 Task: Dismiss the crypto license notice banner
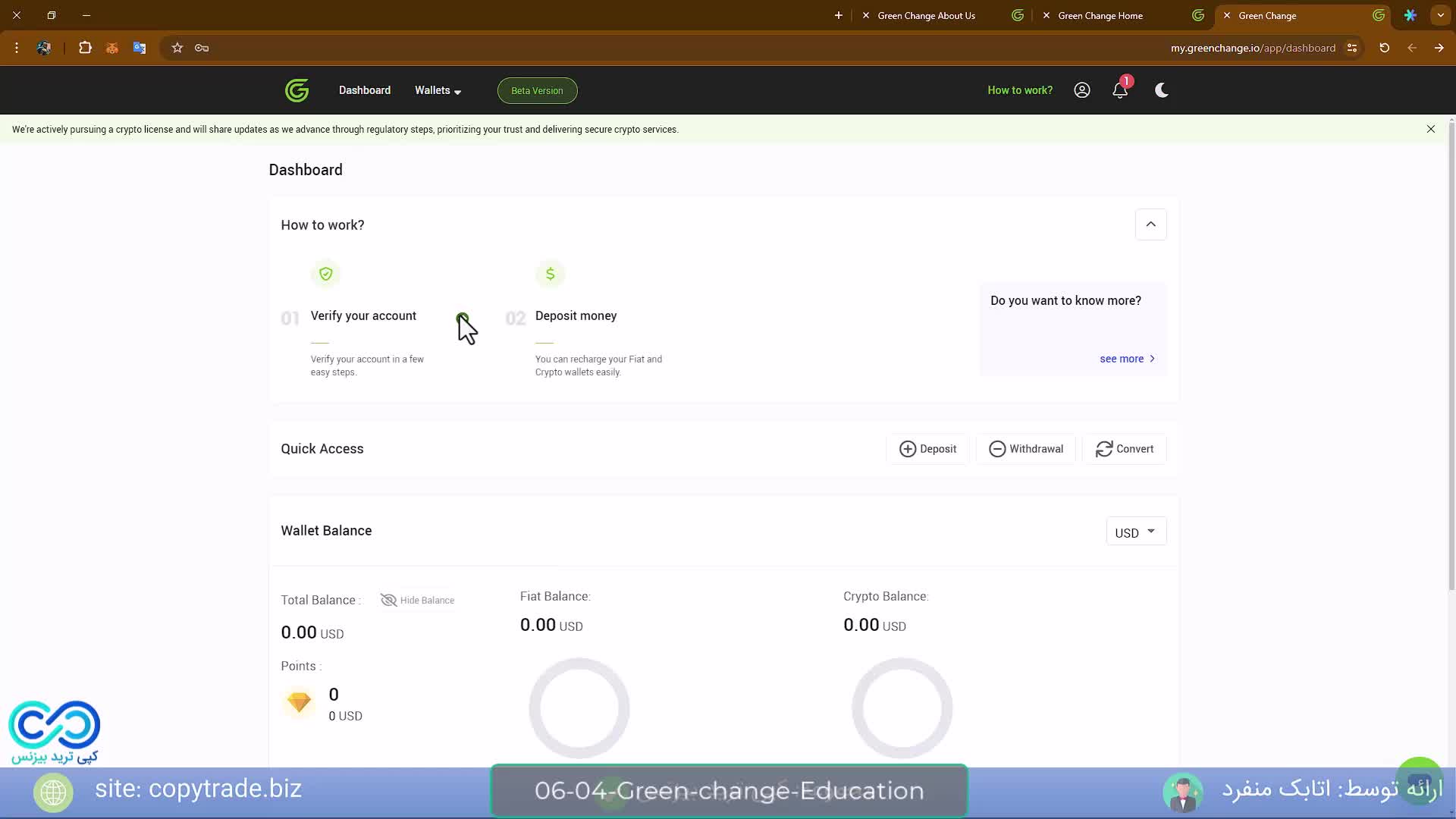click(1430, 130)
